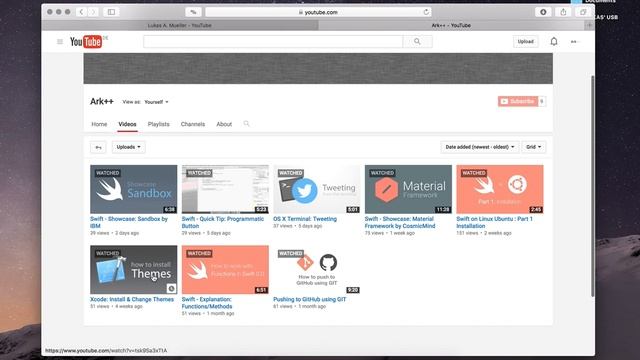Image resolution: width=640 pixels, height=360 pixels.
Task: Click the Programmatic Button video thumbnail
Action: [225, 189]
